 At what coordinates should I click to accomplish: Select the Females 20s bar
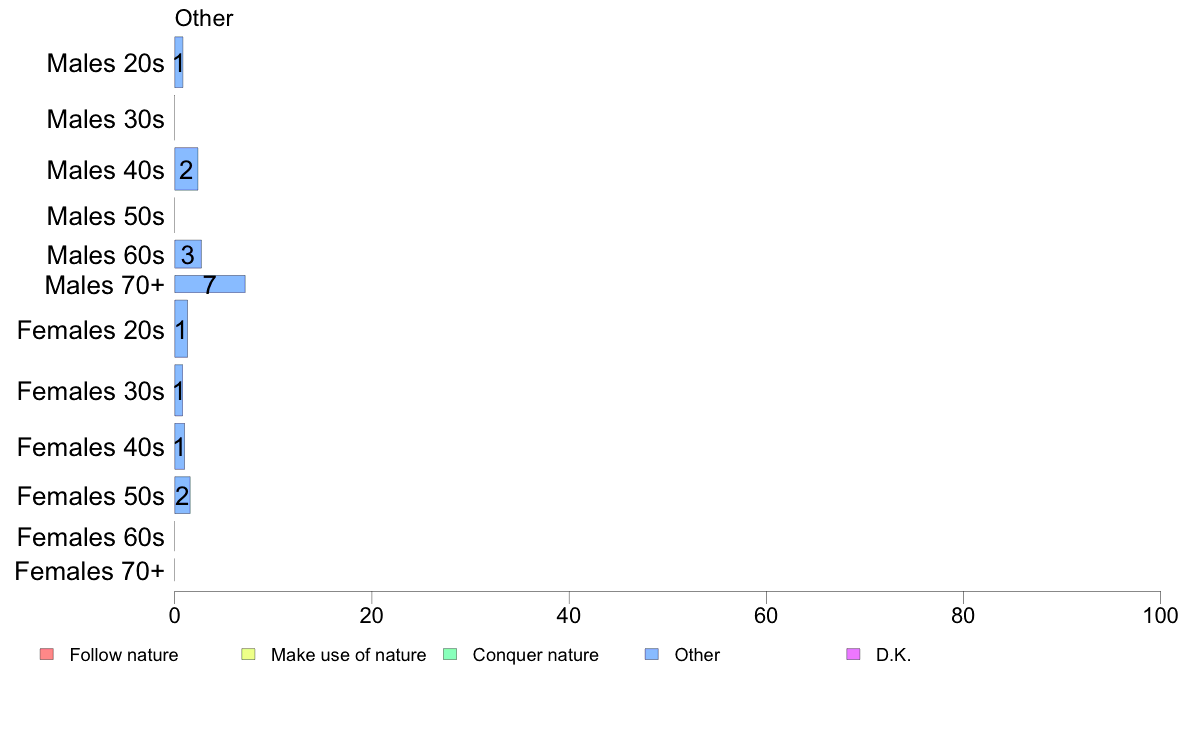181,329
